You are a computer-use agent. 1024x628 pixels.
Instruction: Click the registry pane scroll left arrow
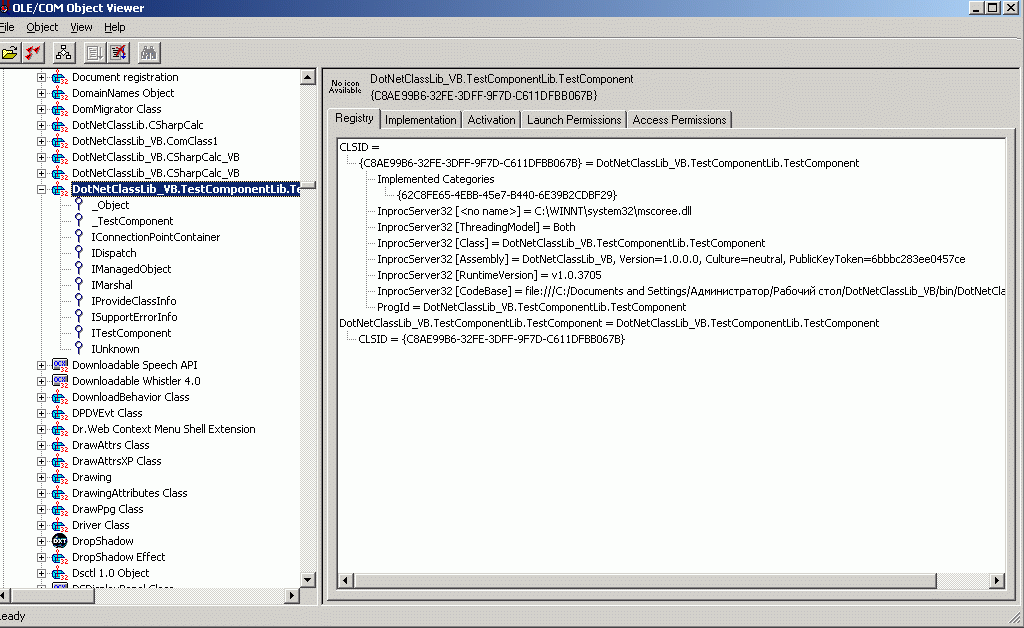tap(345, 580)
